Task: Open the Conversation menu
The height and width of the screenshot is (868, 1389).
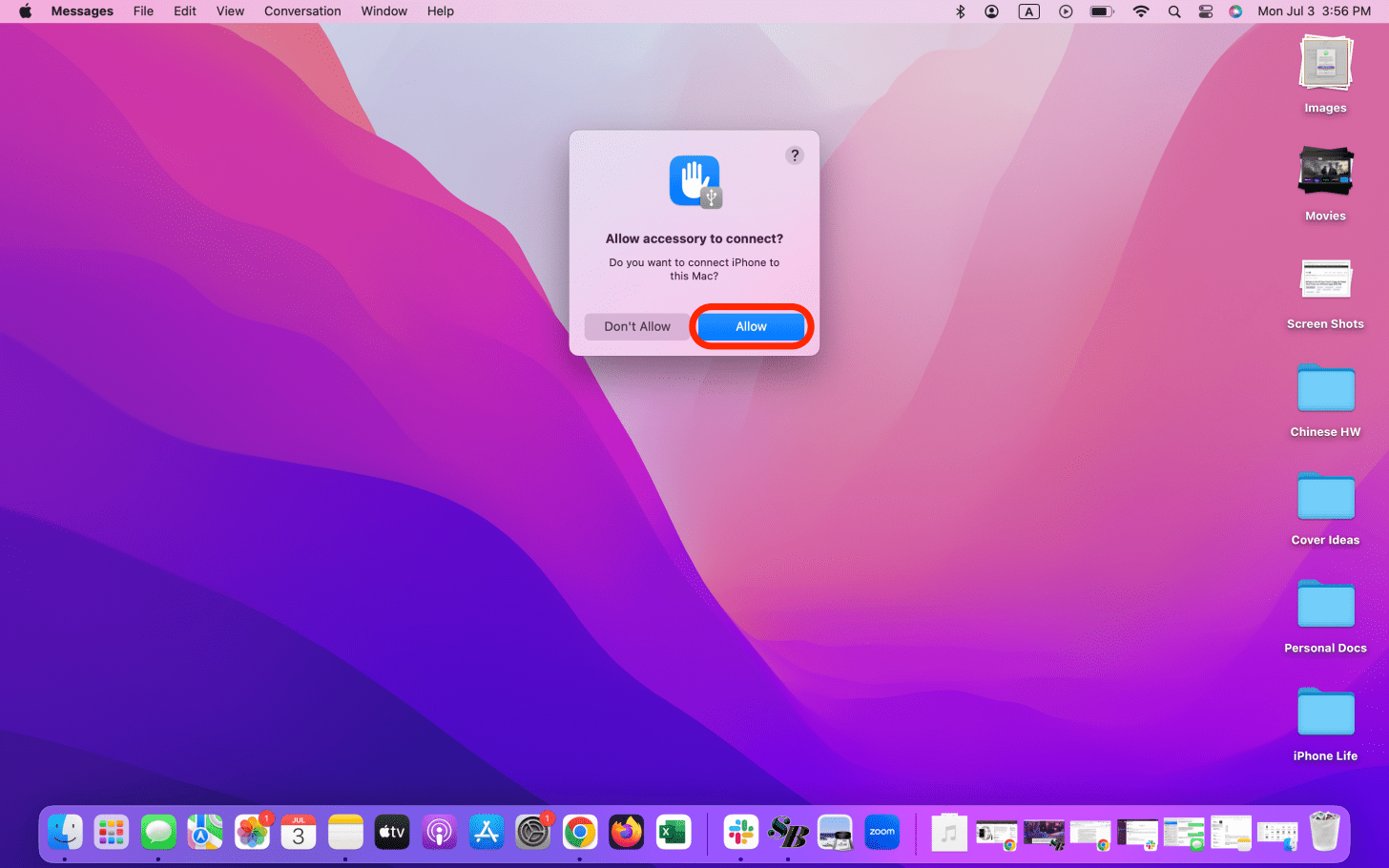Action: point(302,11)
